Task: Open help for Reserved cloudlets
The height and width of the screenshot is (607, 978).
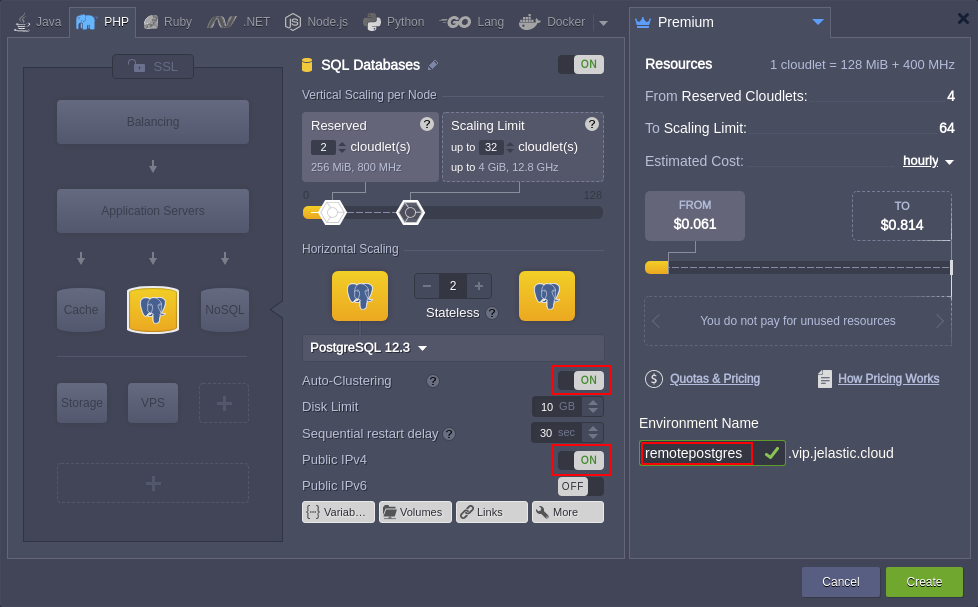Action: 427,124
